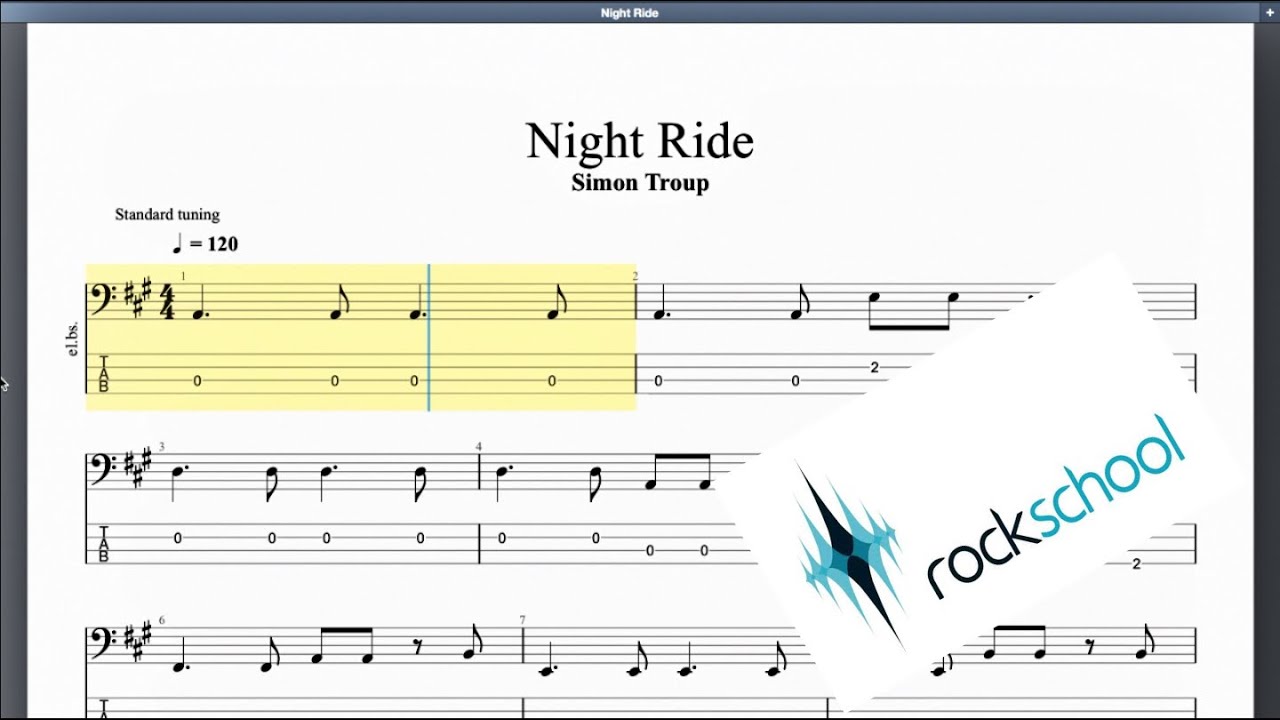Select the final eighth note in measure 6
Image resolution: width=1280 pixels, height=720 pixels.
470,640
